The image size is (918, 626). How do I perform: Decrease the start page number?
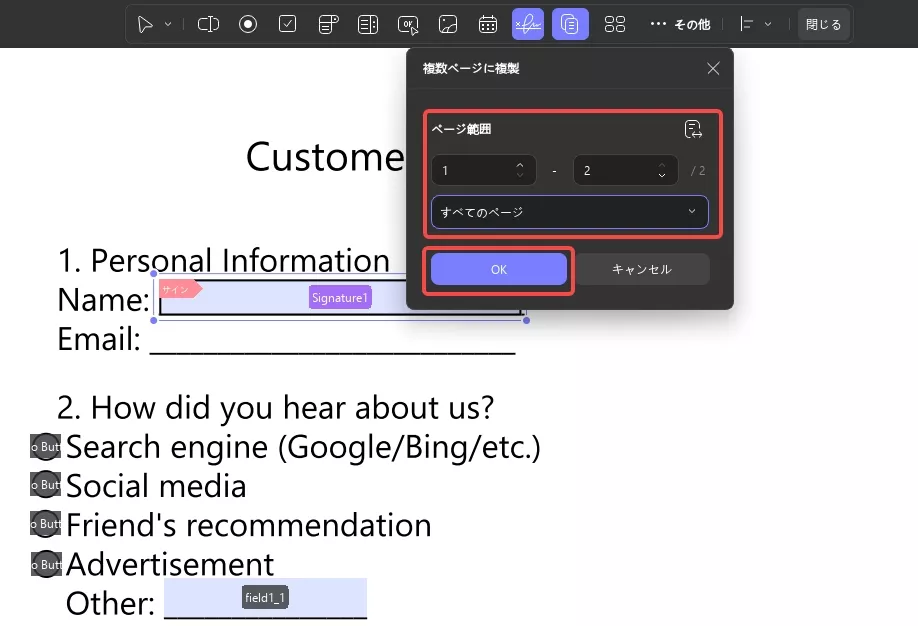point(520,175)
